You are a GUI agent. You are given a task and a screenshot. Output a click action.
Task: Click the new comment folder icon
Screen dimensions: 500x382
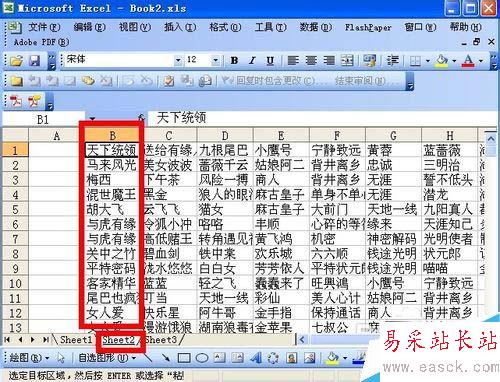[x=16, y=81]
